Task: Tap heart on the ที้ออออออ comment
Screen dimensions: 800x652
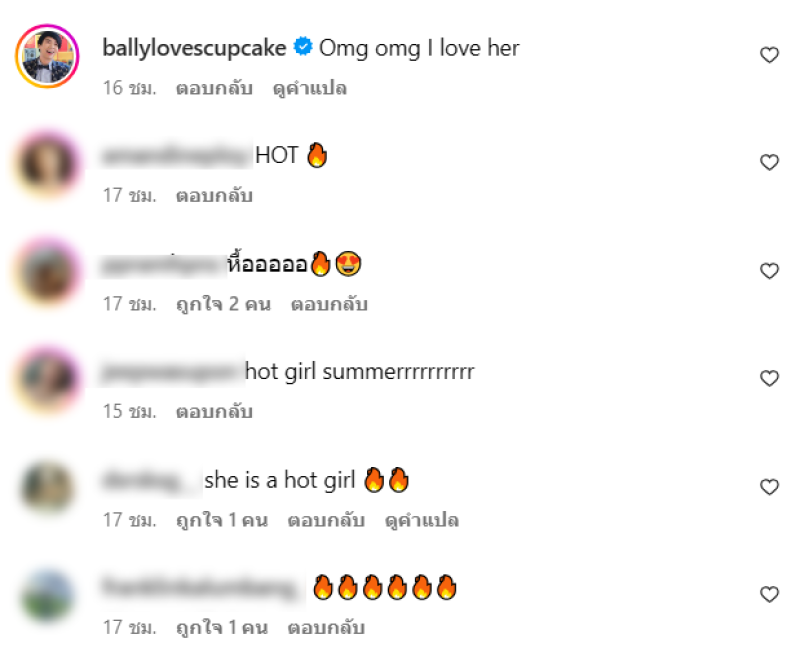Action: [x=769, y=271]
